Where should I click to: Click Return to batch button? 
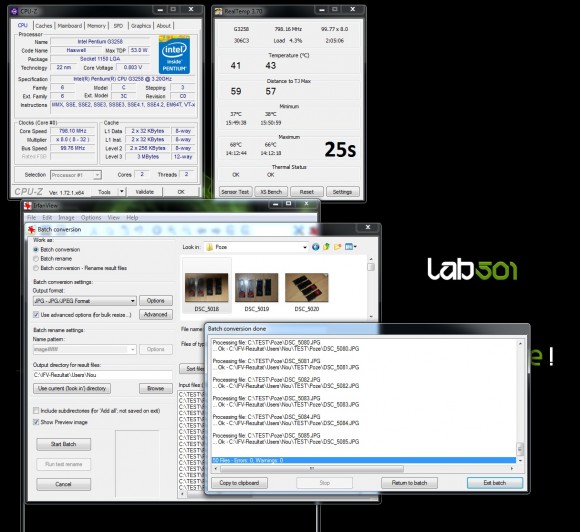tap(409, 483)
